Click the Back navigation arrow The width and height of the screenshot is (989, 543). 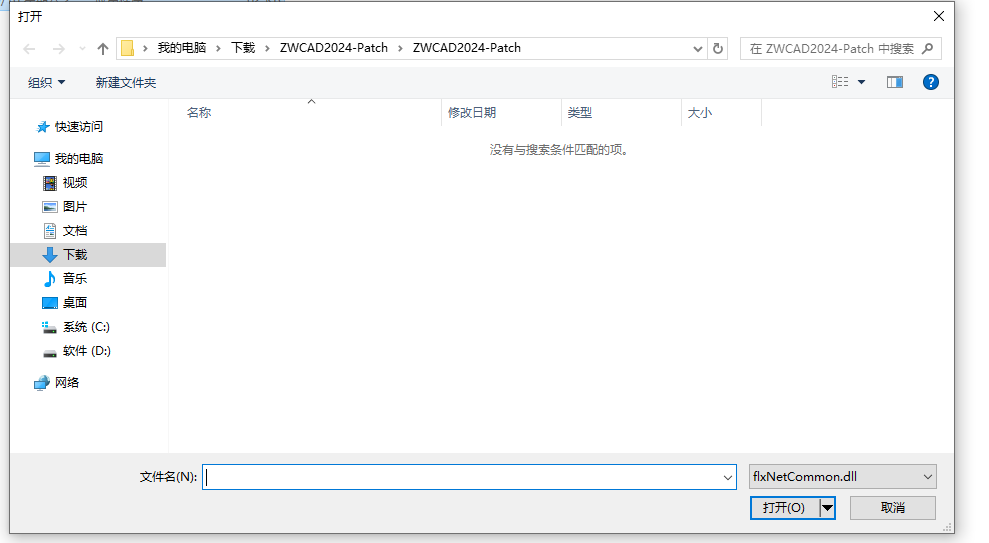(29, 48)
